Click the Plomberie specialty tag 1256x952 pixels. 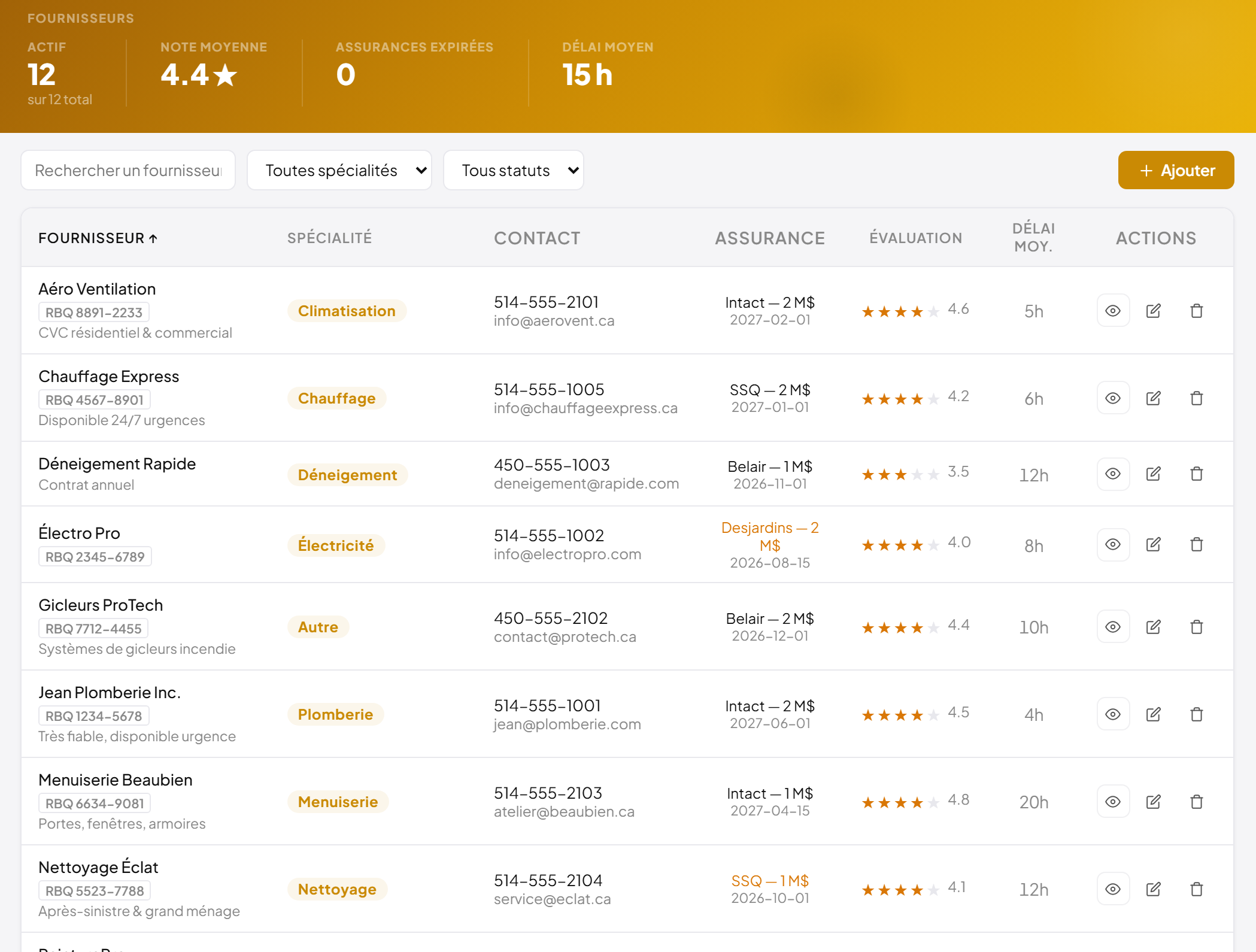pyautogui.click(x=336, y=714)
